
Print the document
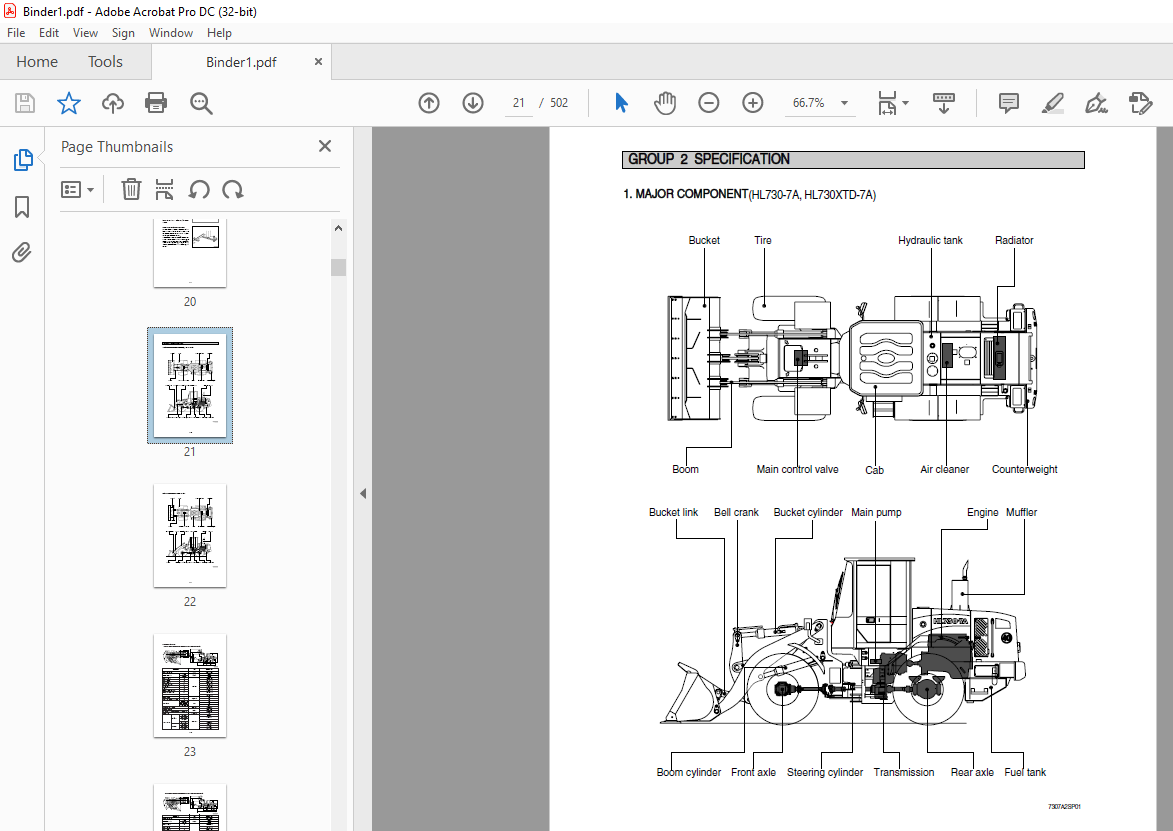(156, 102)
